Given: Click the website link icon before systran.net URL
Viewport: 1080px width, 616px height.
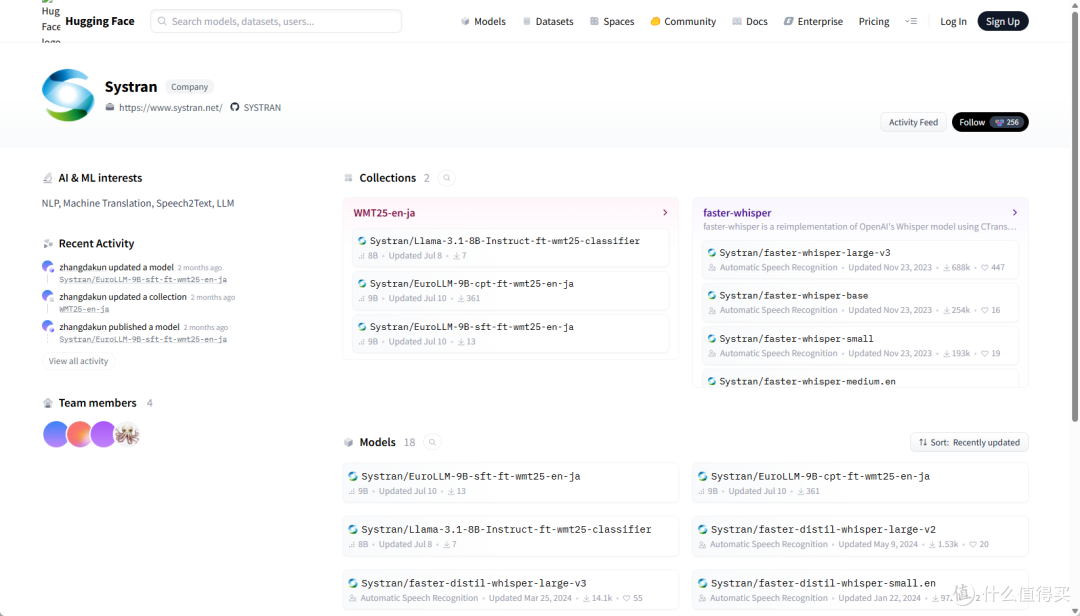Looking at the screenshot, I should (110, 107).
